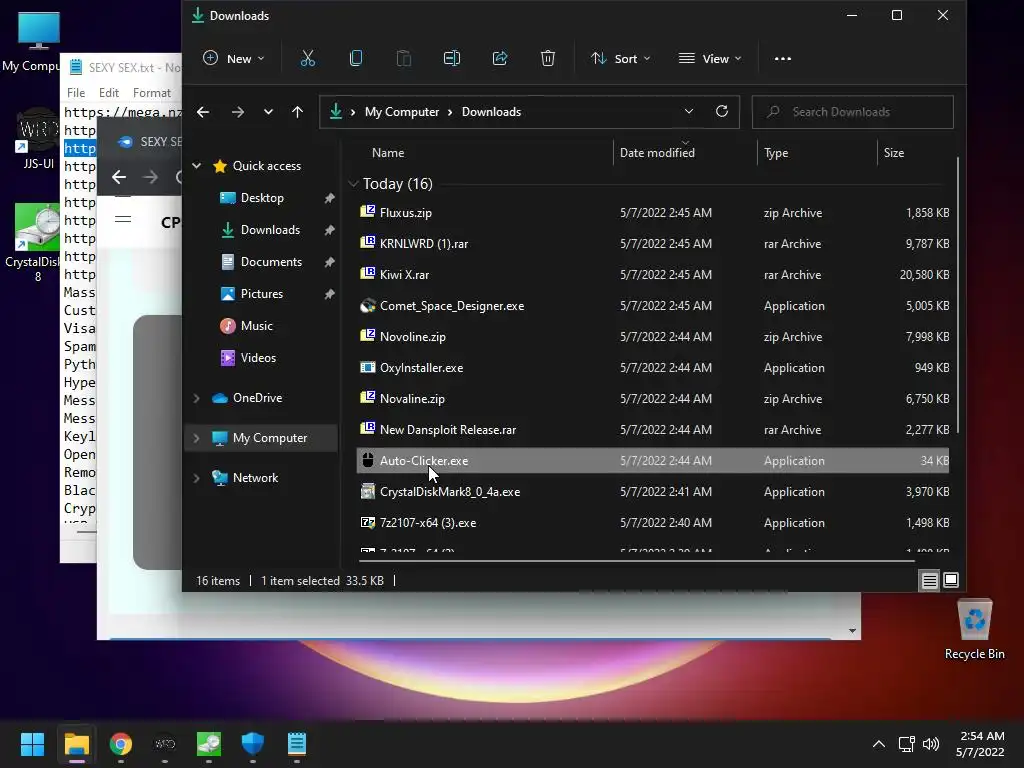Open File Explorer icon on taskbar
1024x768 pixels.
76,744
